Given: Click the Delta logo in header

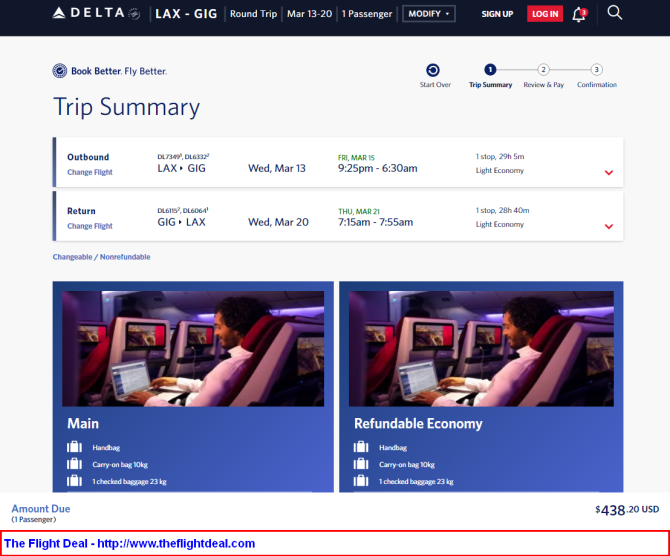Looking at the screenshot, I should pos(96,14).
